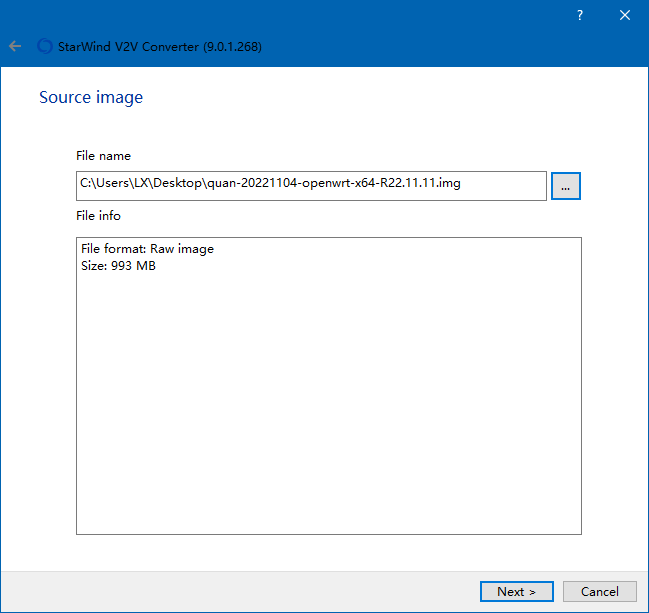
Task: Browse for file with ellipsis button
Action: (566, 186)
